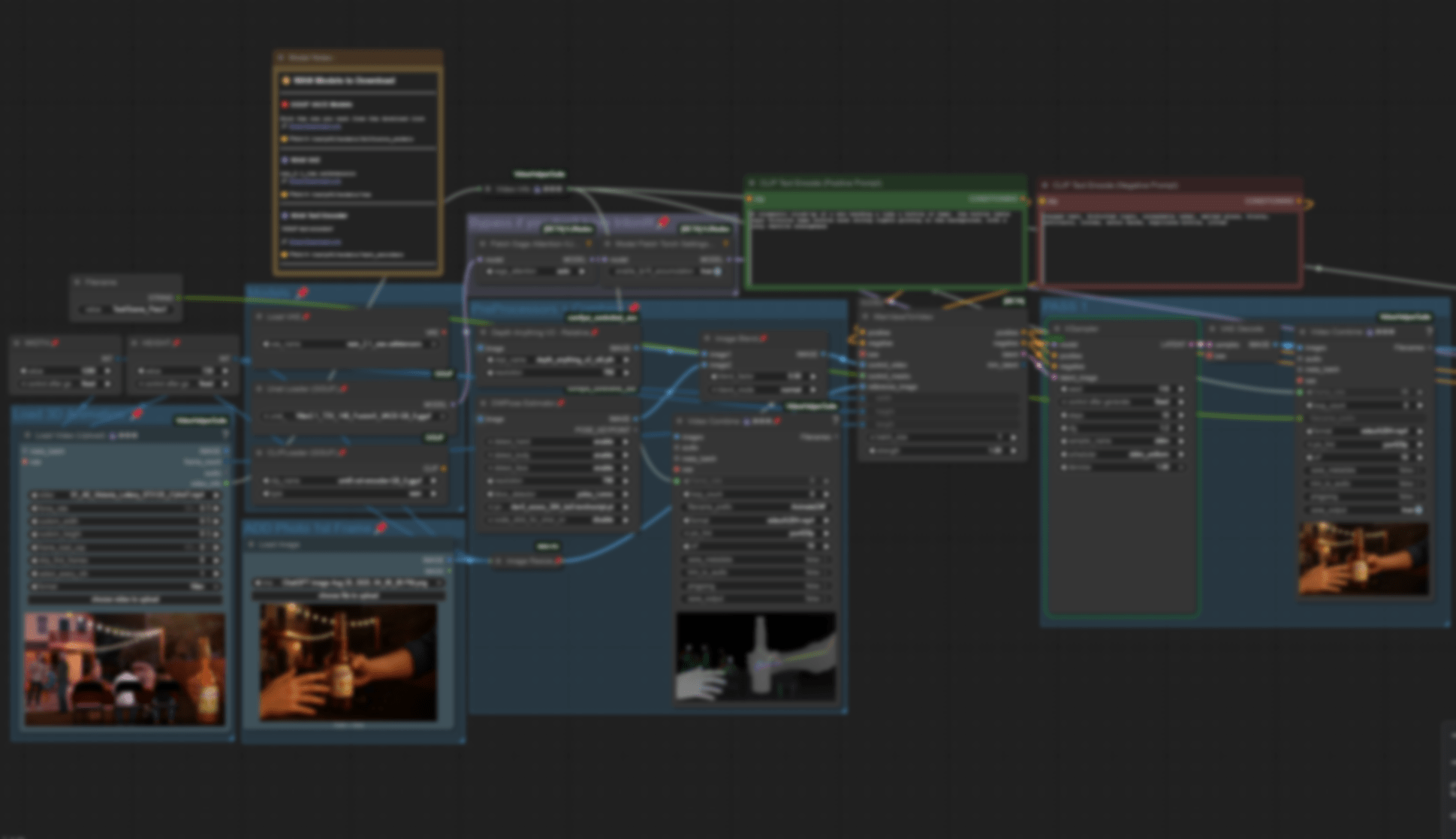The width and height of the screenshot is (1456, 839).
Task: Click the Depth Anything V2 node collapse circle
Action: click(x=484, y=333)
